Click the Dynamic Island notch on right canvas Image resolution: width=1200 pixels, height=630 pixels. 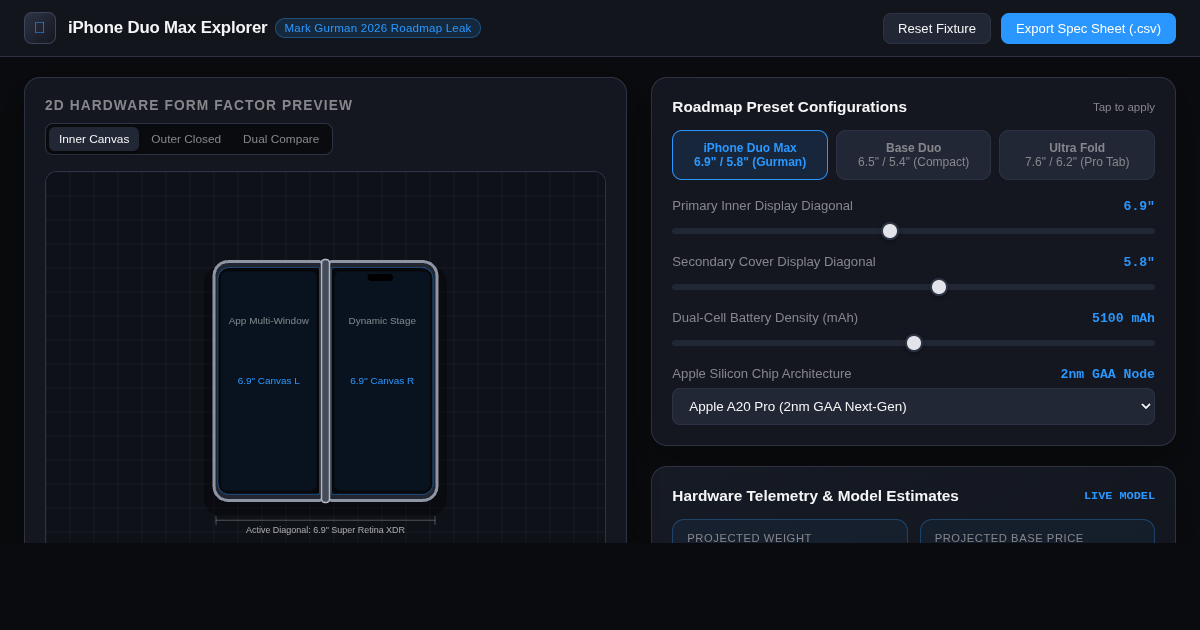(380, 277)
